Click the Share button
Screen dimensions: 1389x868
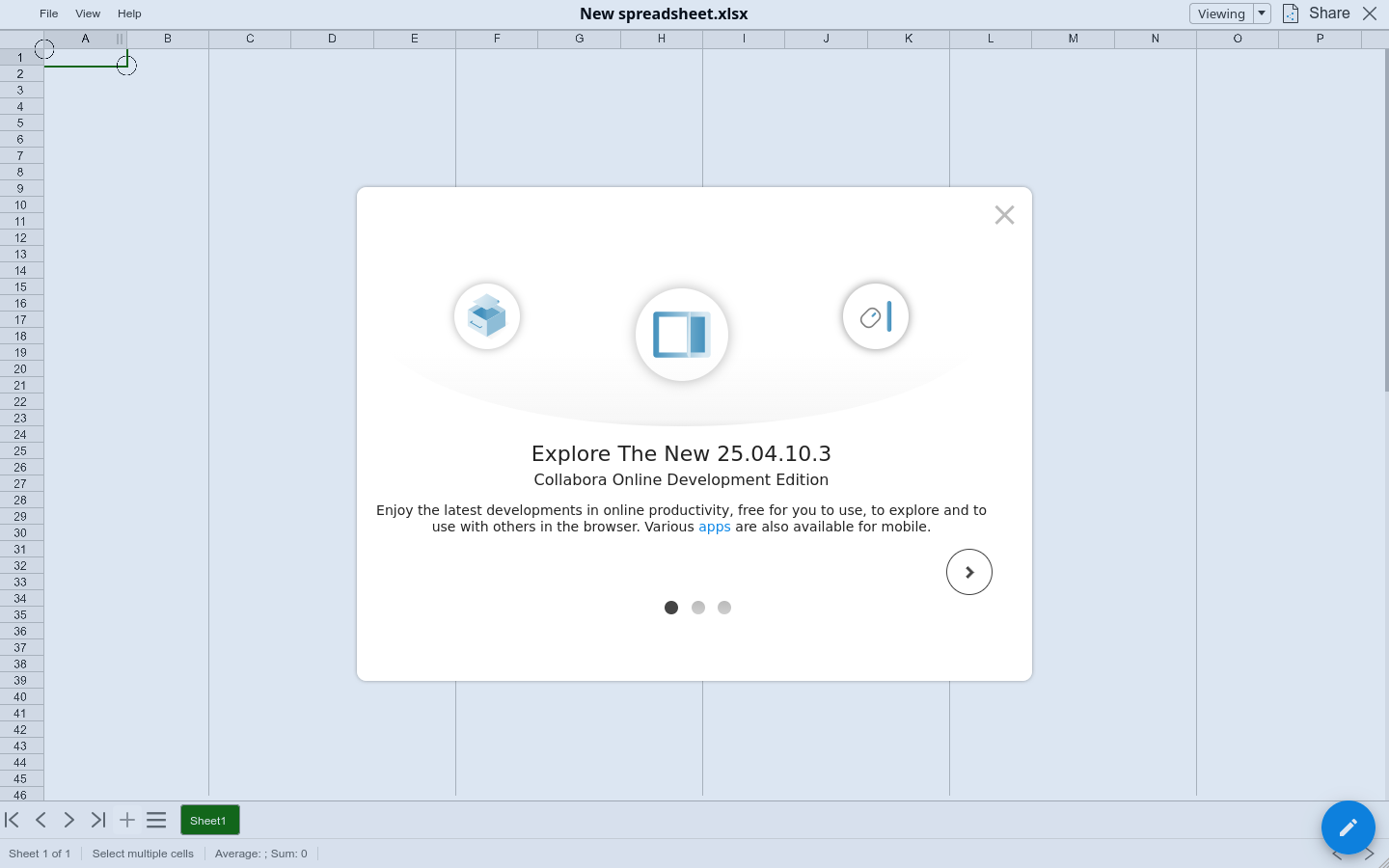click(x=1329, y=14)
